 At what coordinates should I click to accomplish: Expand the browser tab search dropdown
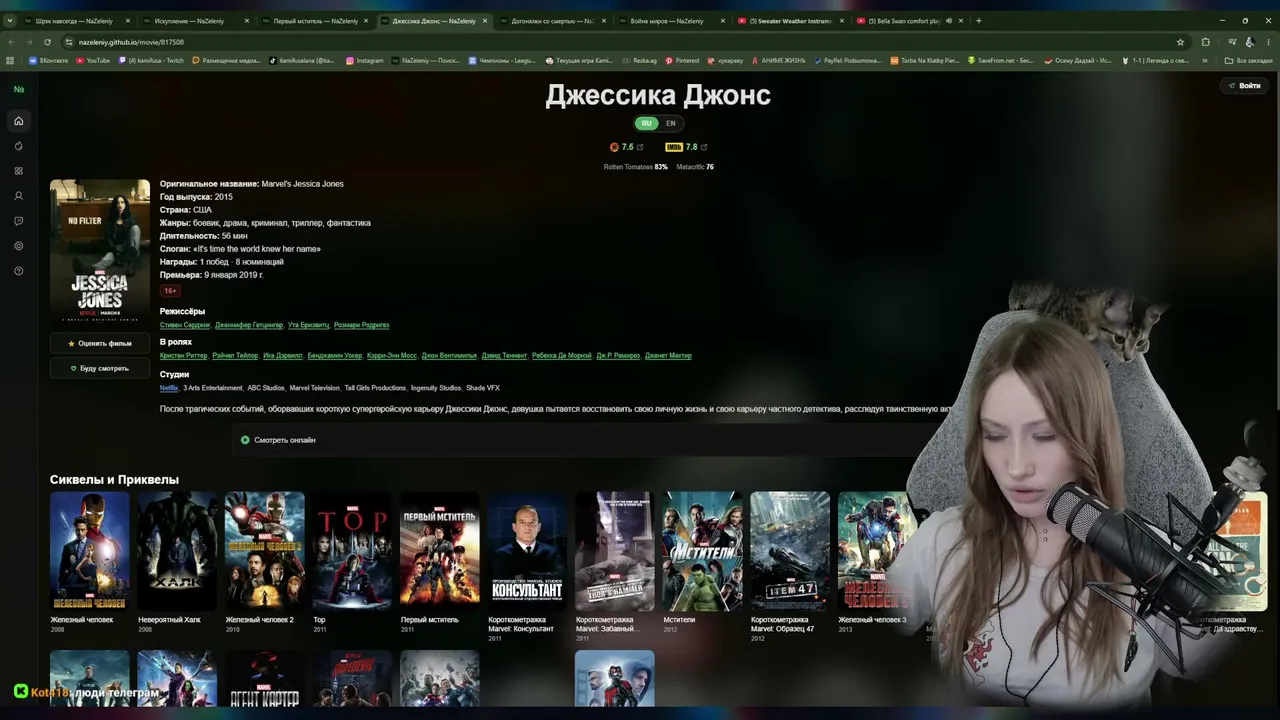point(10,21)
